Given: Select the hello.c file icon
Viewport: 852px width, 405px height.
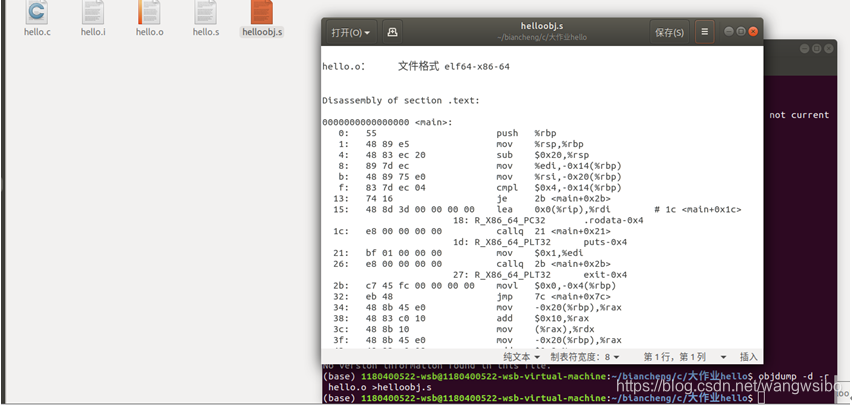Looking at the screenshot, I should point(37,13).
